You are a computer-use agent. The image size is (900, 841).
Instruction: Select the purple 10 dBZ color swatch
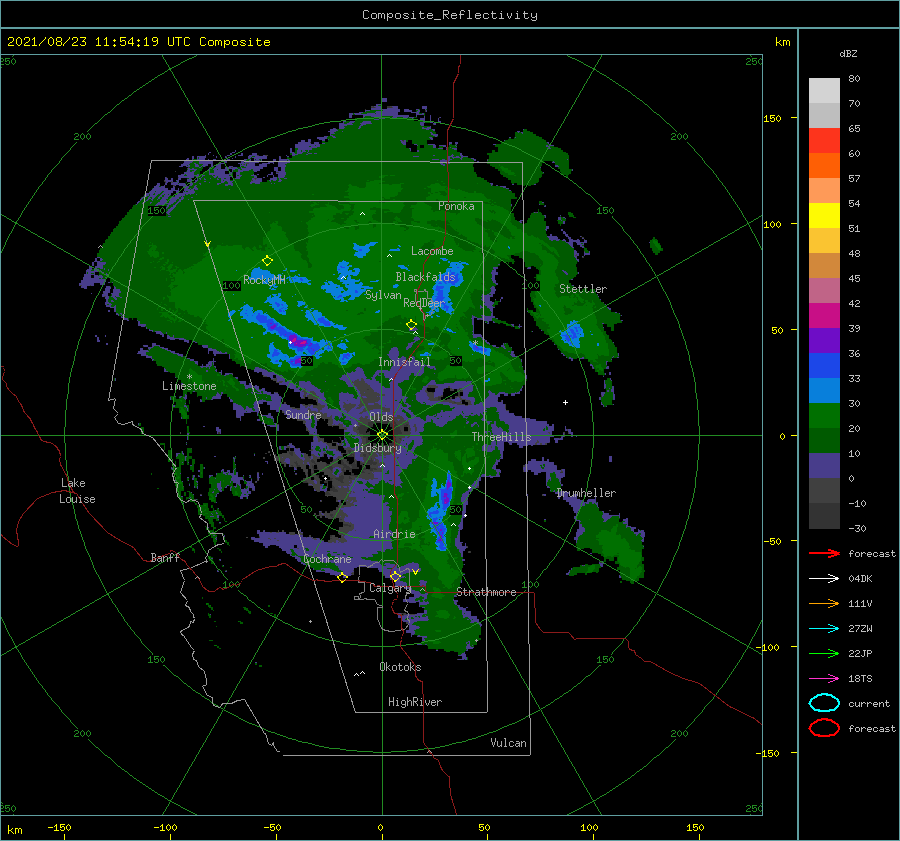(824, 466)
